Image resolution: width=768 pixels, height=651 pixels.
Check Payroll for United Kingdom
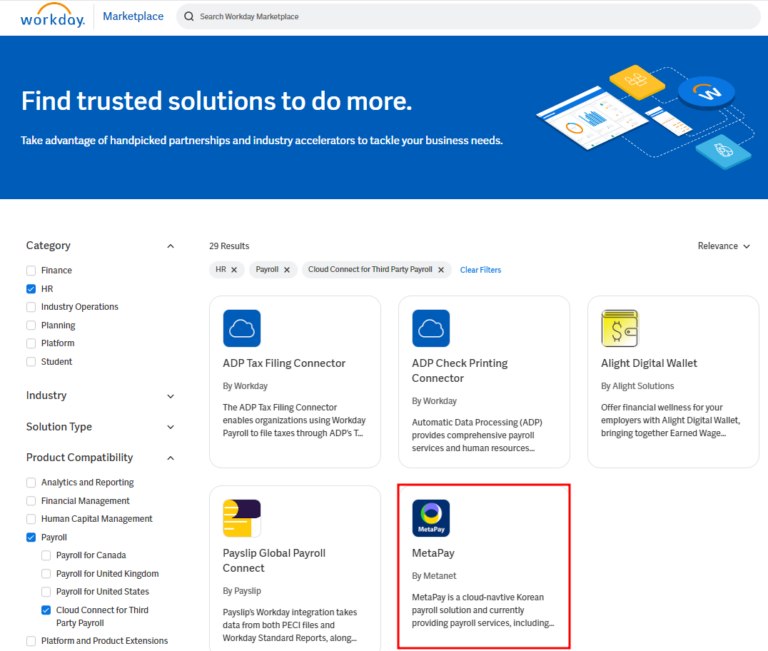(x=46, y=574)
